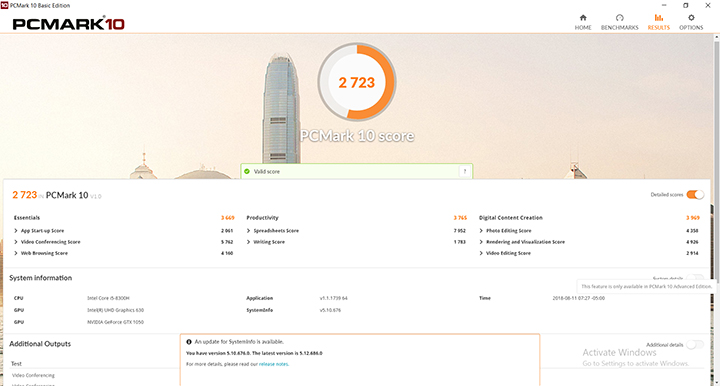Click the vertical scrollbar on right edge
The image size is (720, 386).
[x=716, y=161]
